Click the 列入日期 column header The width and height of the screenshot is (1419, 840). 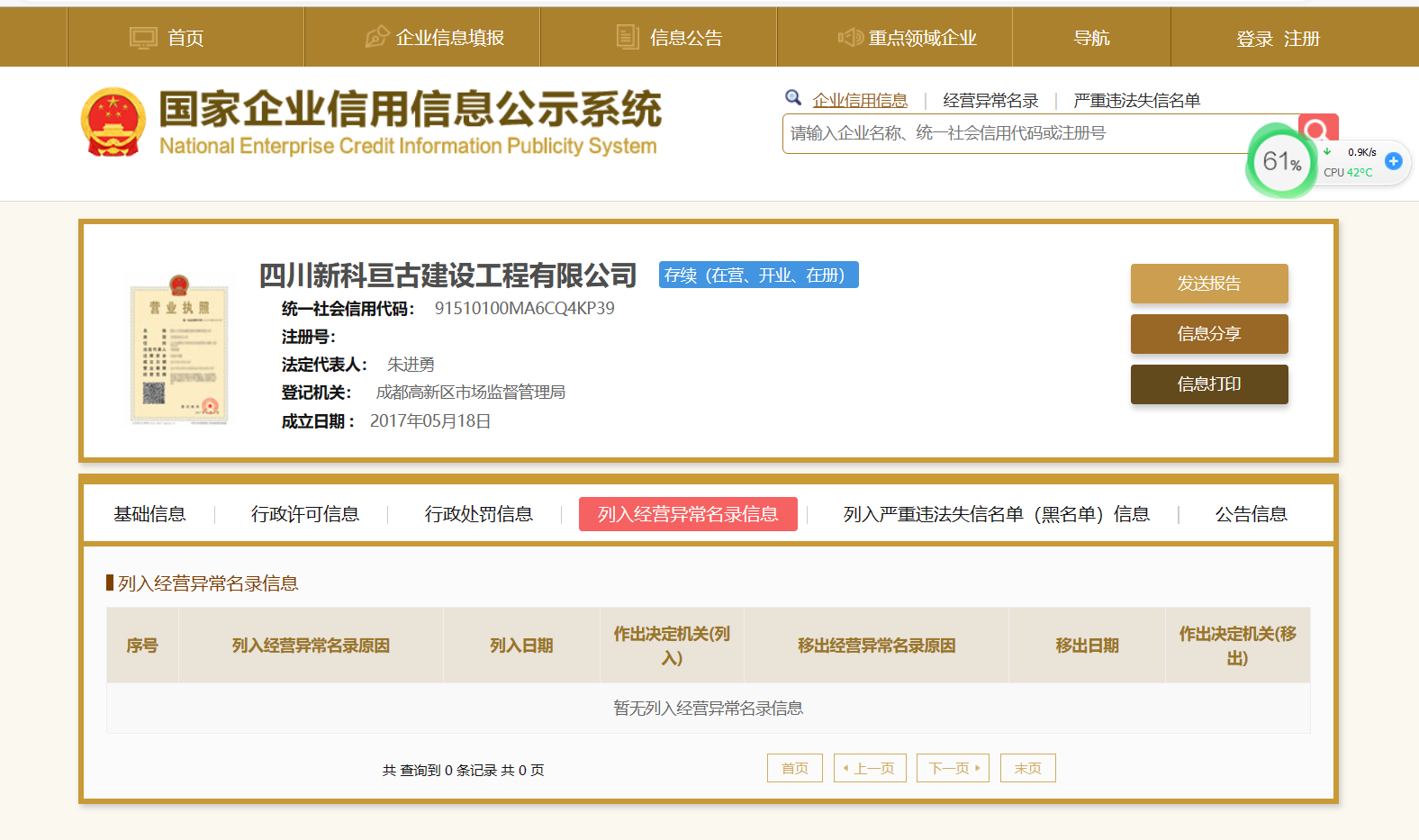click(x=521, y=646)
